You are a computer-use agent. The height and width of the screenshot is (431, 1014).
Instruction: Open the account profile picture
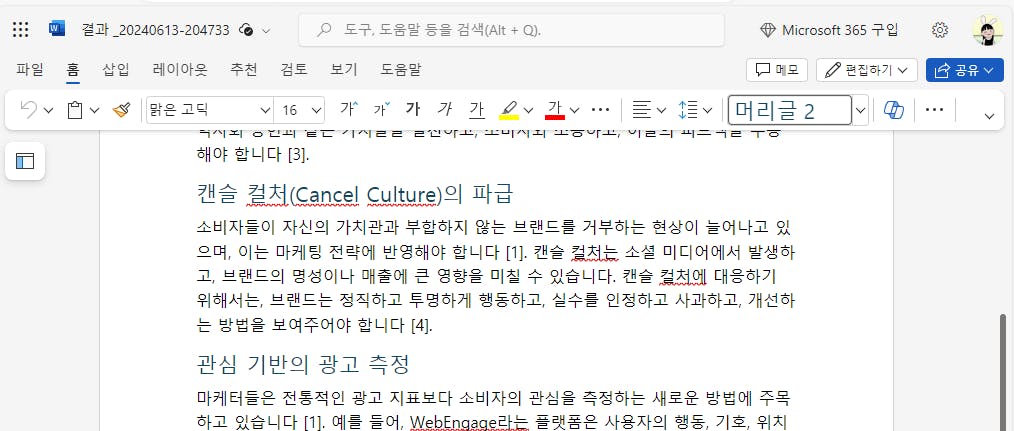(x=987, y=30)
